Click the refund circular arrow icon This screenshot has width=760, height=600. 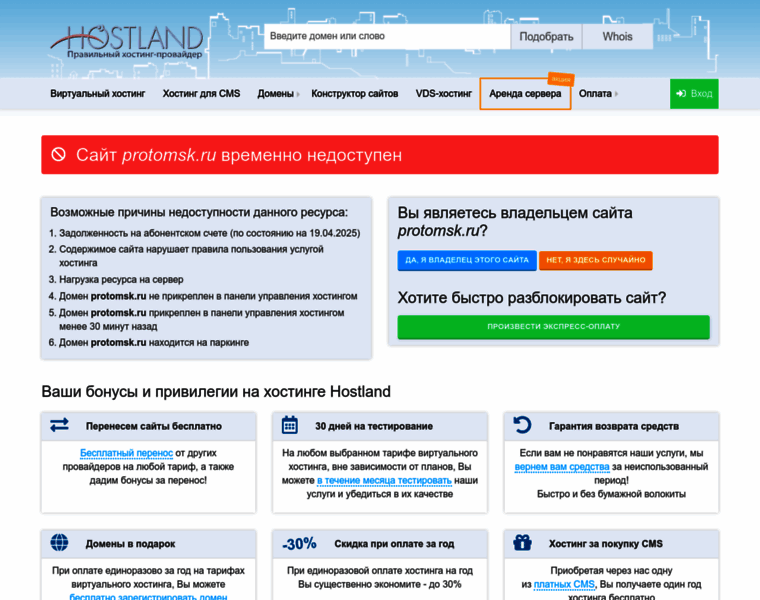click(x=522, y=425)
